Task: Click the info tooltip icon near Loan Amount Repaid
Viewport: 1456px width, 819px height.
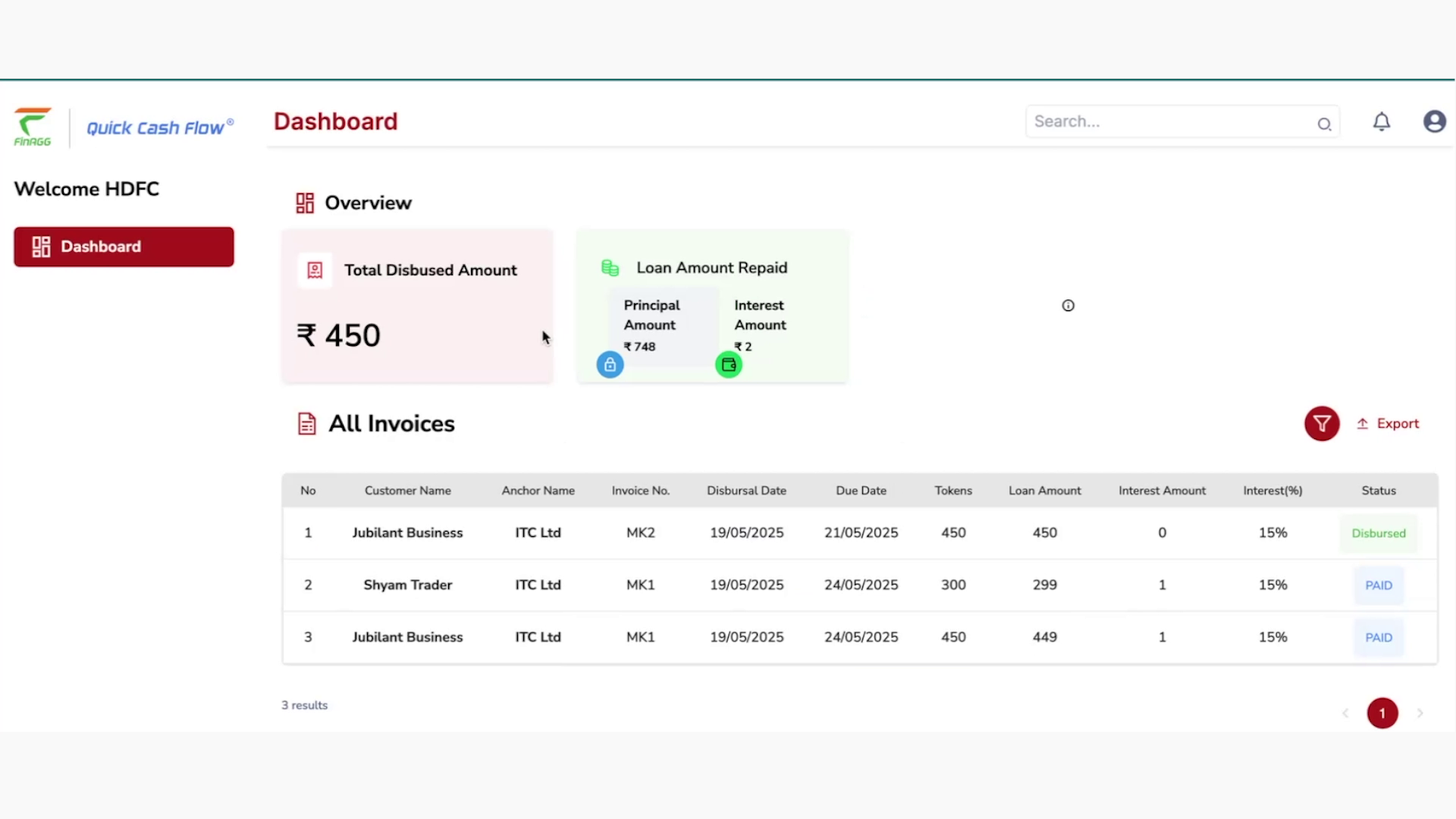Action: point(1068,306)
